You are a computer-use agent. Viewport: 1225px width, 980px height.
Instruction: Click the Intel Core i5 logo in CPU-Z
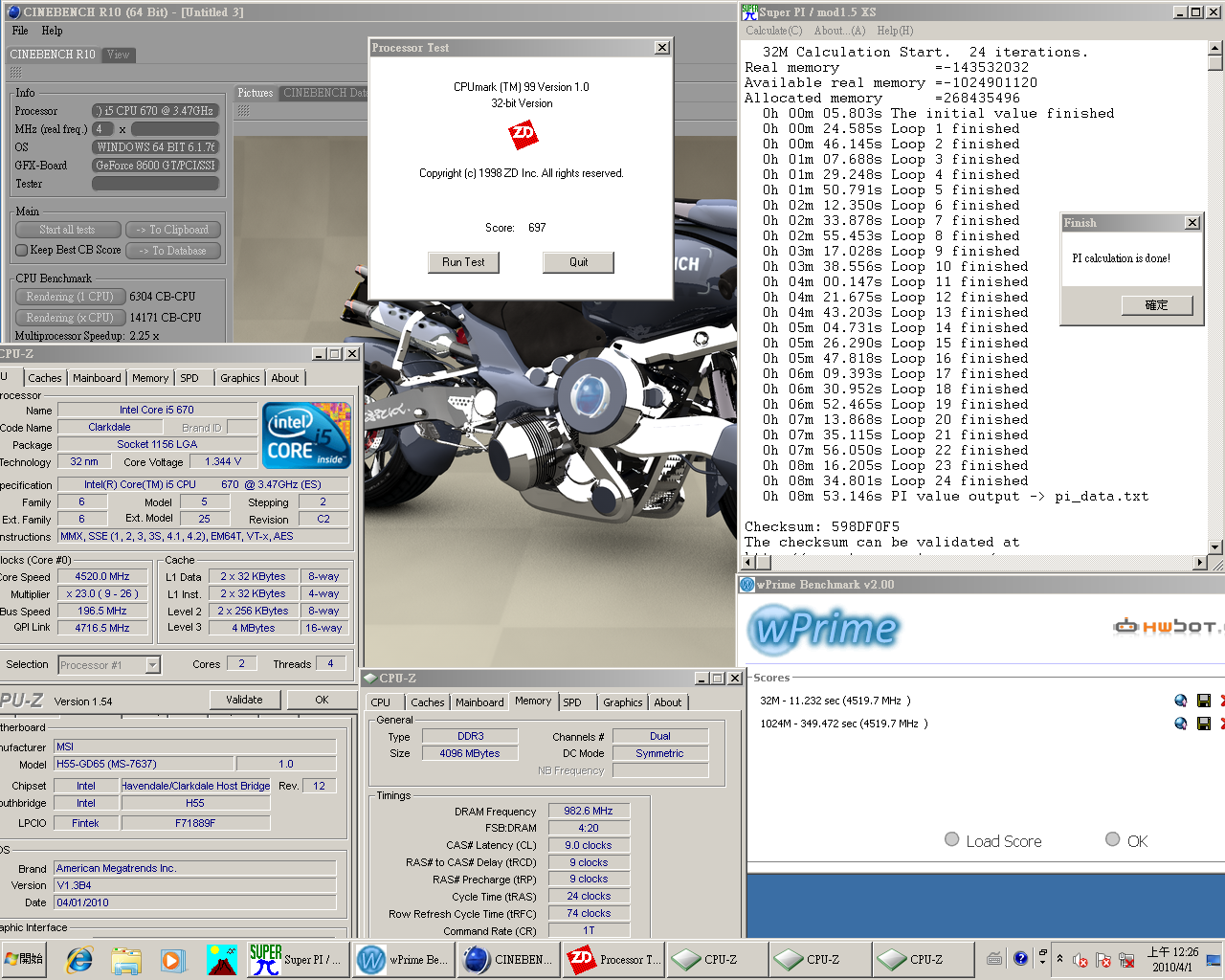(306, 435)
